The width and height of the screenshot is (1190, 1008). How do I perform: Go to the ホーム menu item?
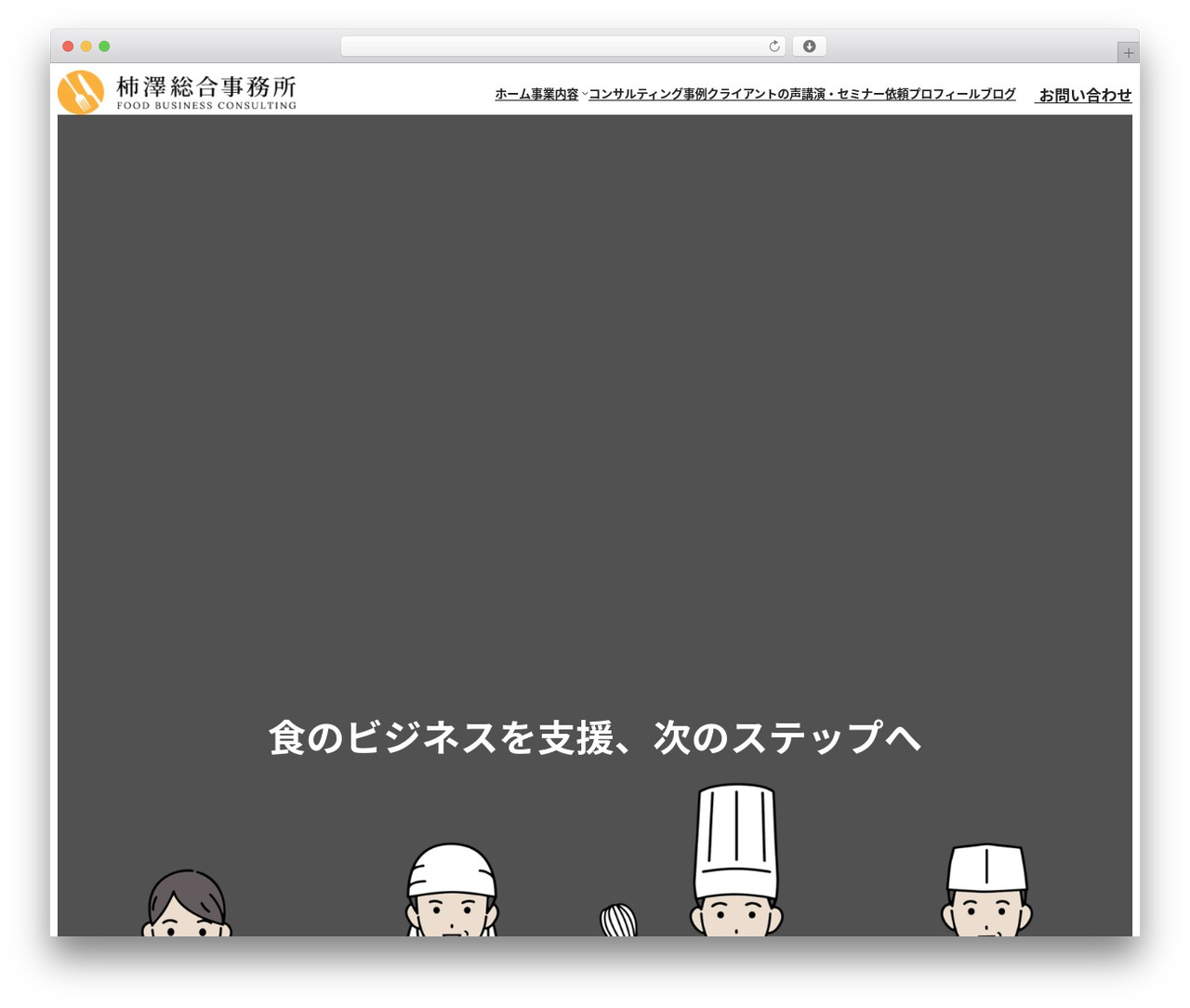point(512,94)
